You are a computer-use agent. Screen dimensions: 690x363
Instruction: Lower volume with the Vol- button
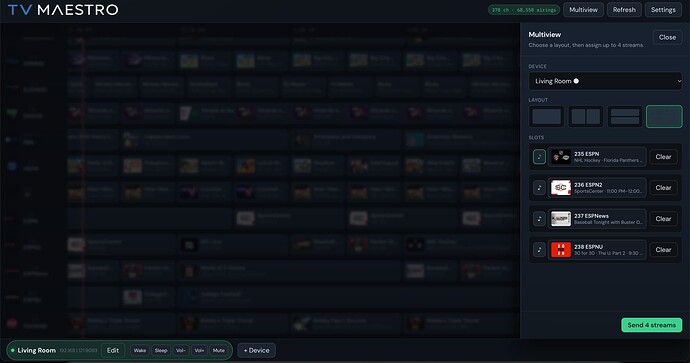pyautogui.click(x=180, y=350)
